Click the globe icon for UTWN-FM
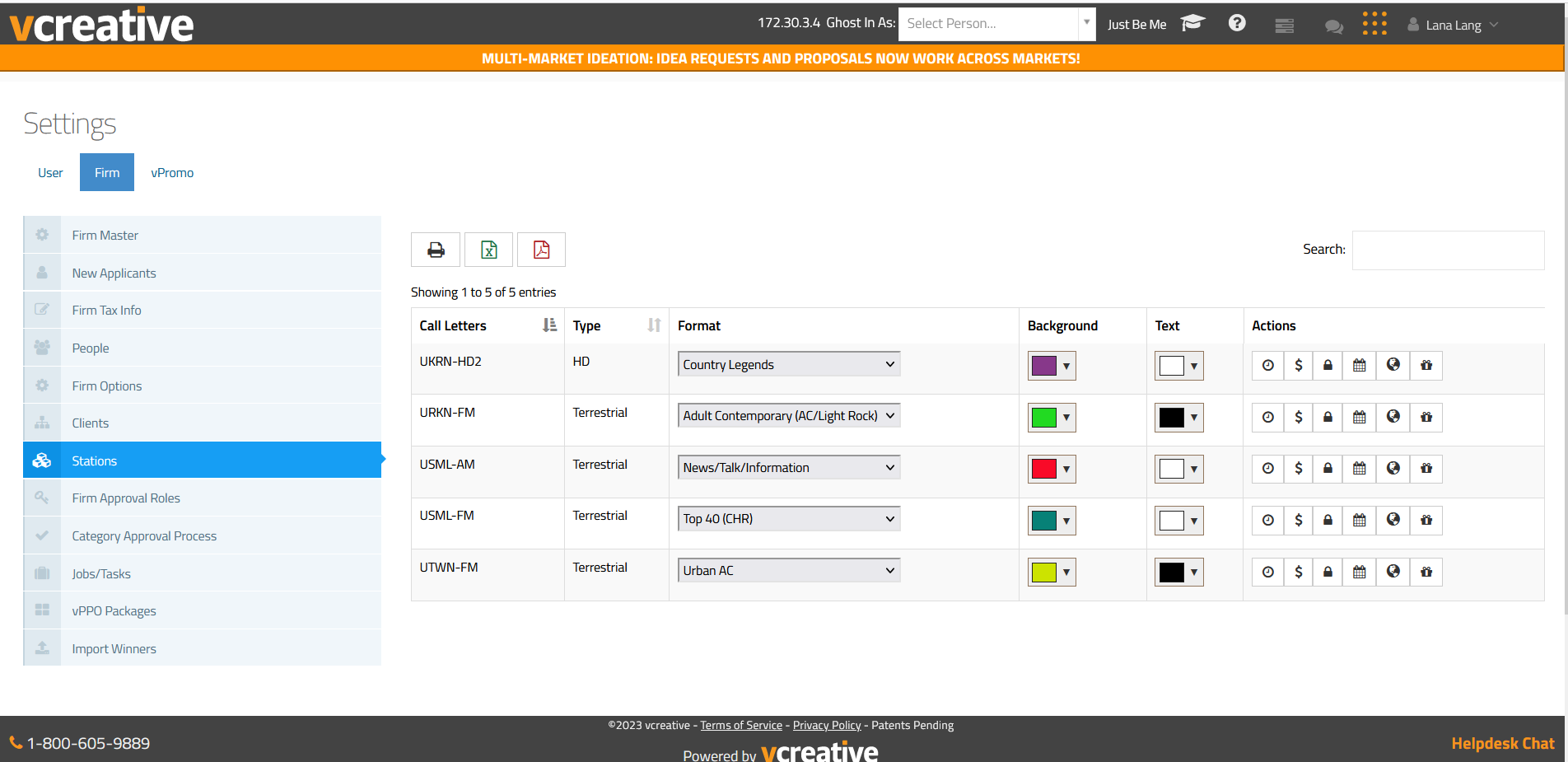 tap(1393, 572)
